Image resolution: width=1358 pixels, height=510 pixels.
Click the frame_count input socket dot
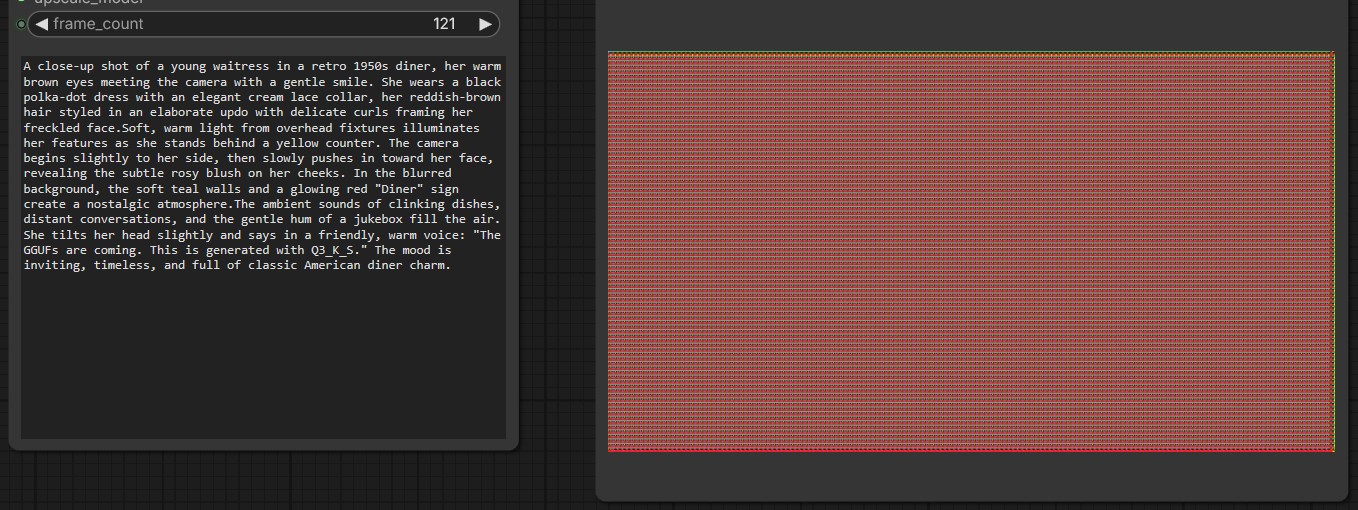point(22,24)
